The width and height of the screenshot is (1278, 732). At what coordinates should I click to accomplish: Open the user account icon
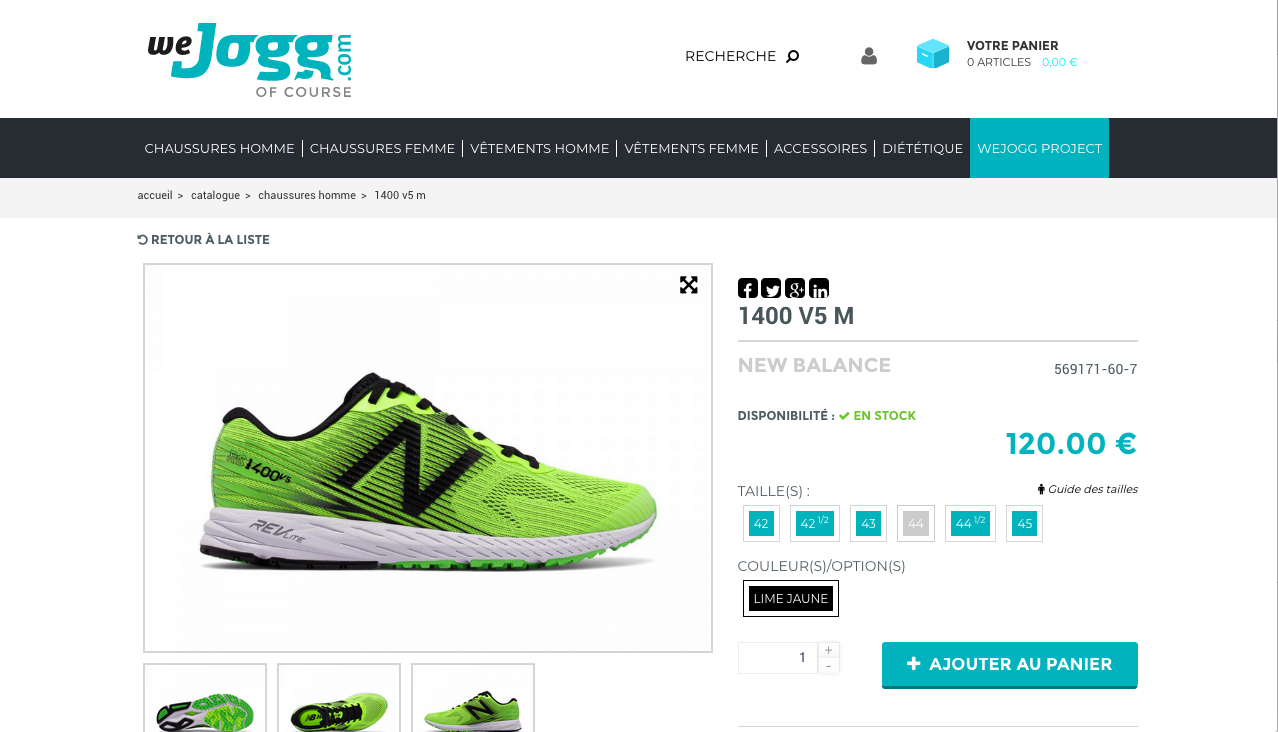[x=869, y=56]
